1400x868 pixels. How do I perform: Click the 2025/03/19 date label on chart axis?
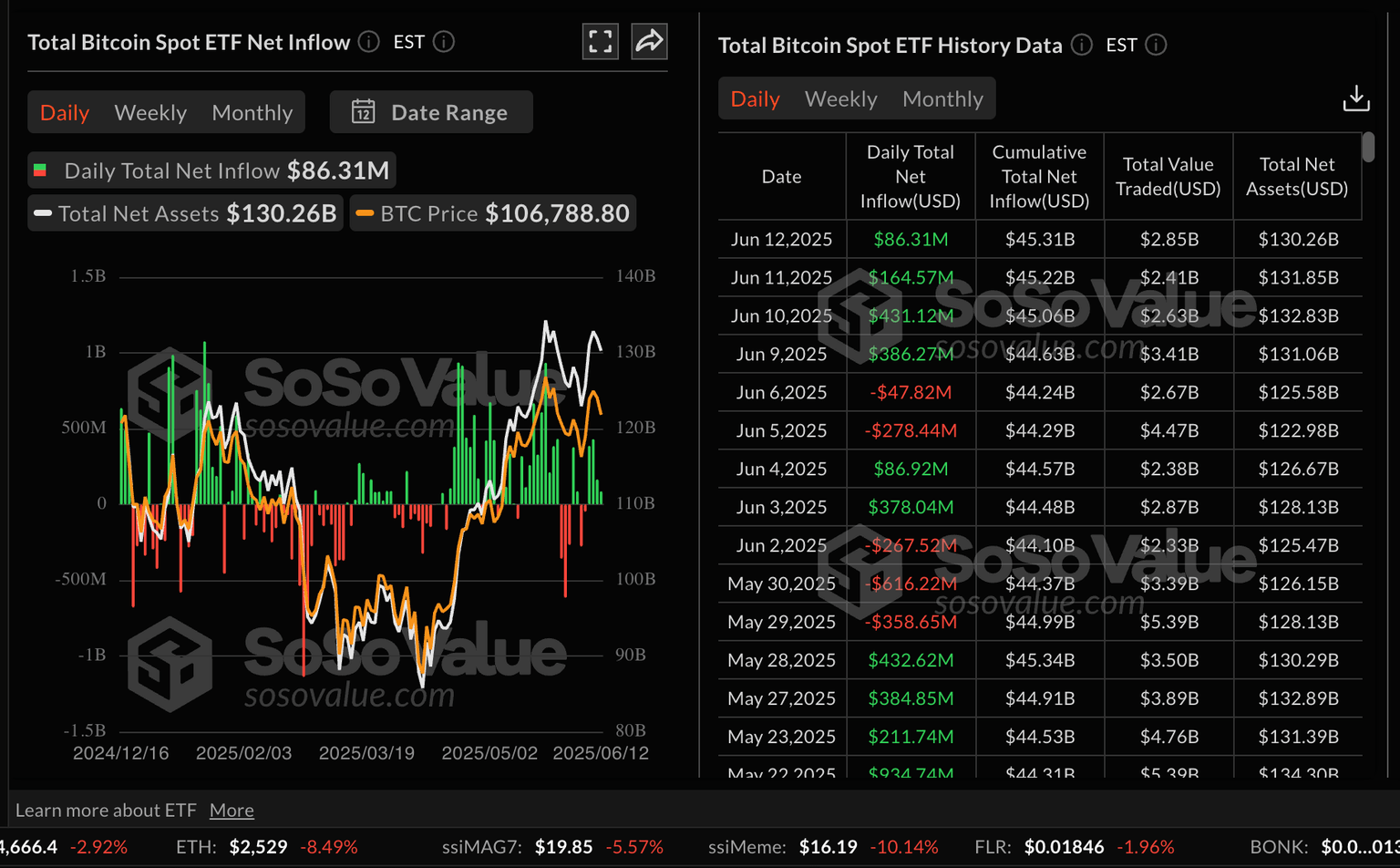(x=366, y=753)
